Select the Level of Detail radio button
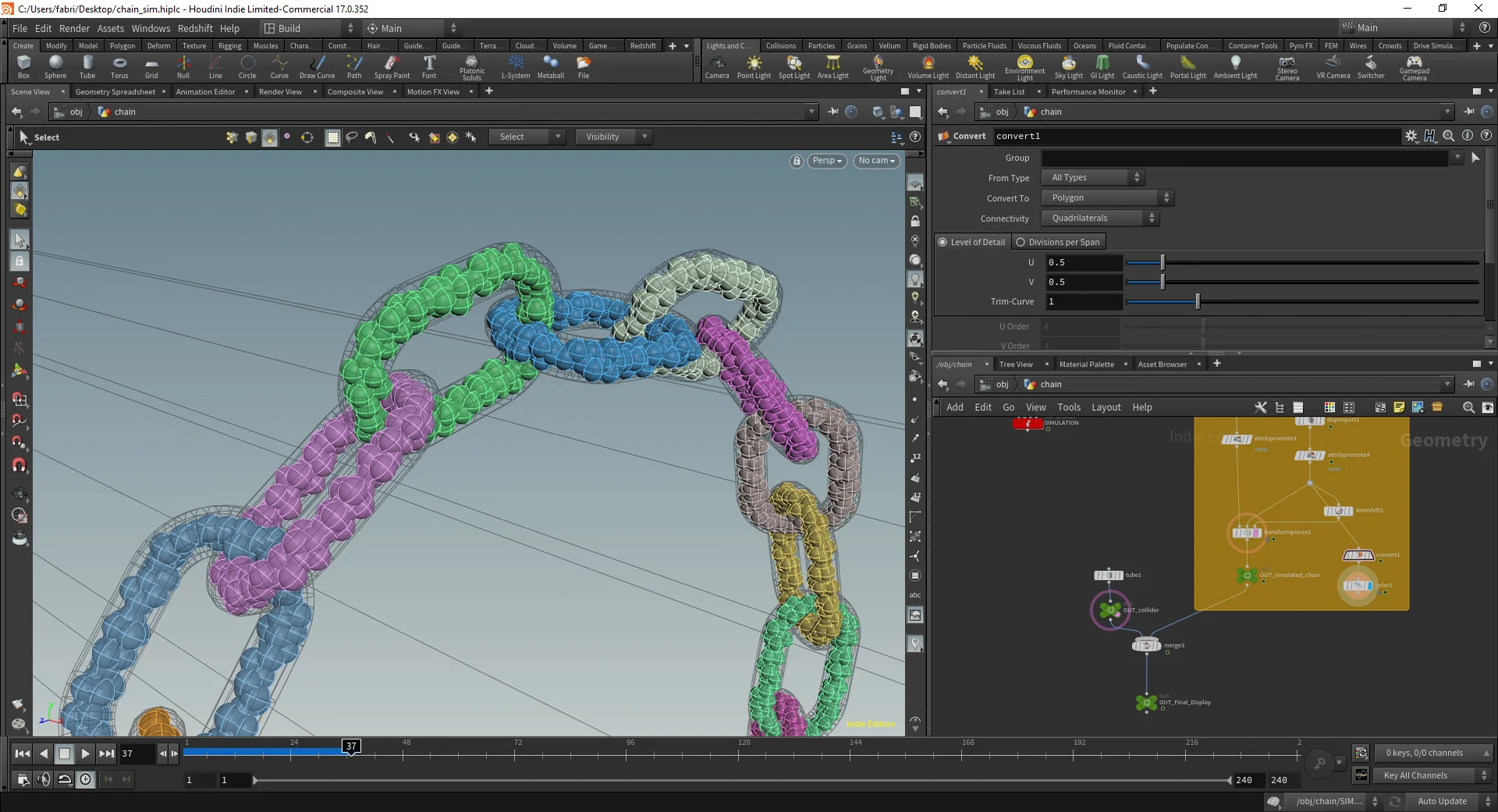The width and height of the screenshot is (1498, 812). [x=942, y=242]
